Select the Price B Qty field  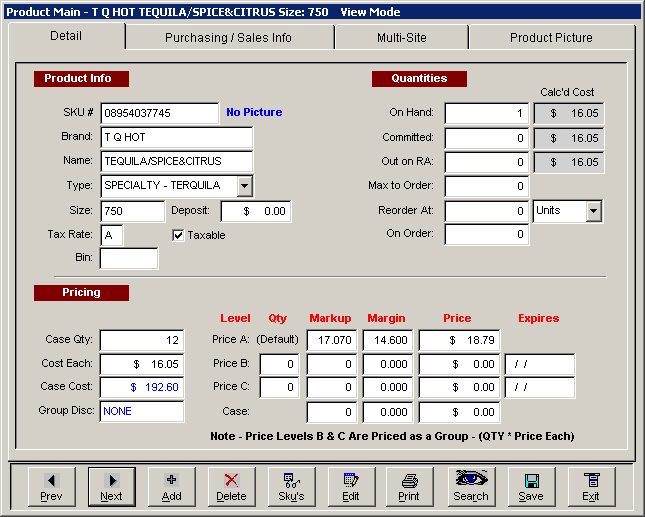[279, 364]
